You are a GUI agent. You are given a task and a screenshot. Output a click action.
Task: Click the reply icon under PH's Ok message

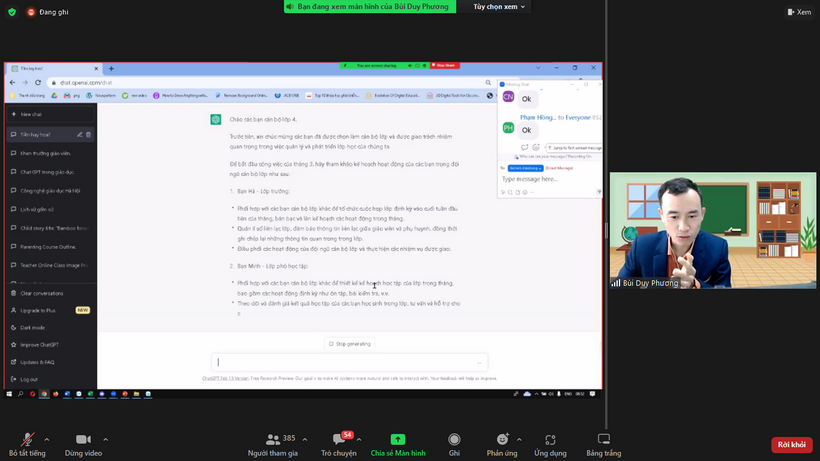pyautogui.click(x=525, y=147)
